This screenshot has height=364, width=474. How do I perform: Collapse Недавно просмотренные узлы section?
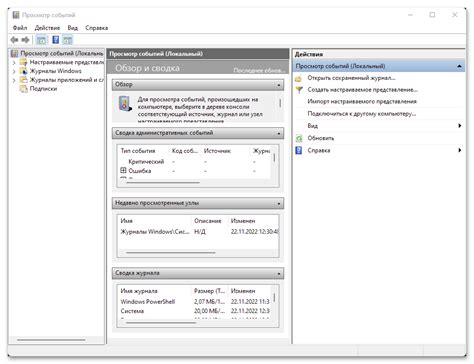[x=279, y=204]
